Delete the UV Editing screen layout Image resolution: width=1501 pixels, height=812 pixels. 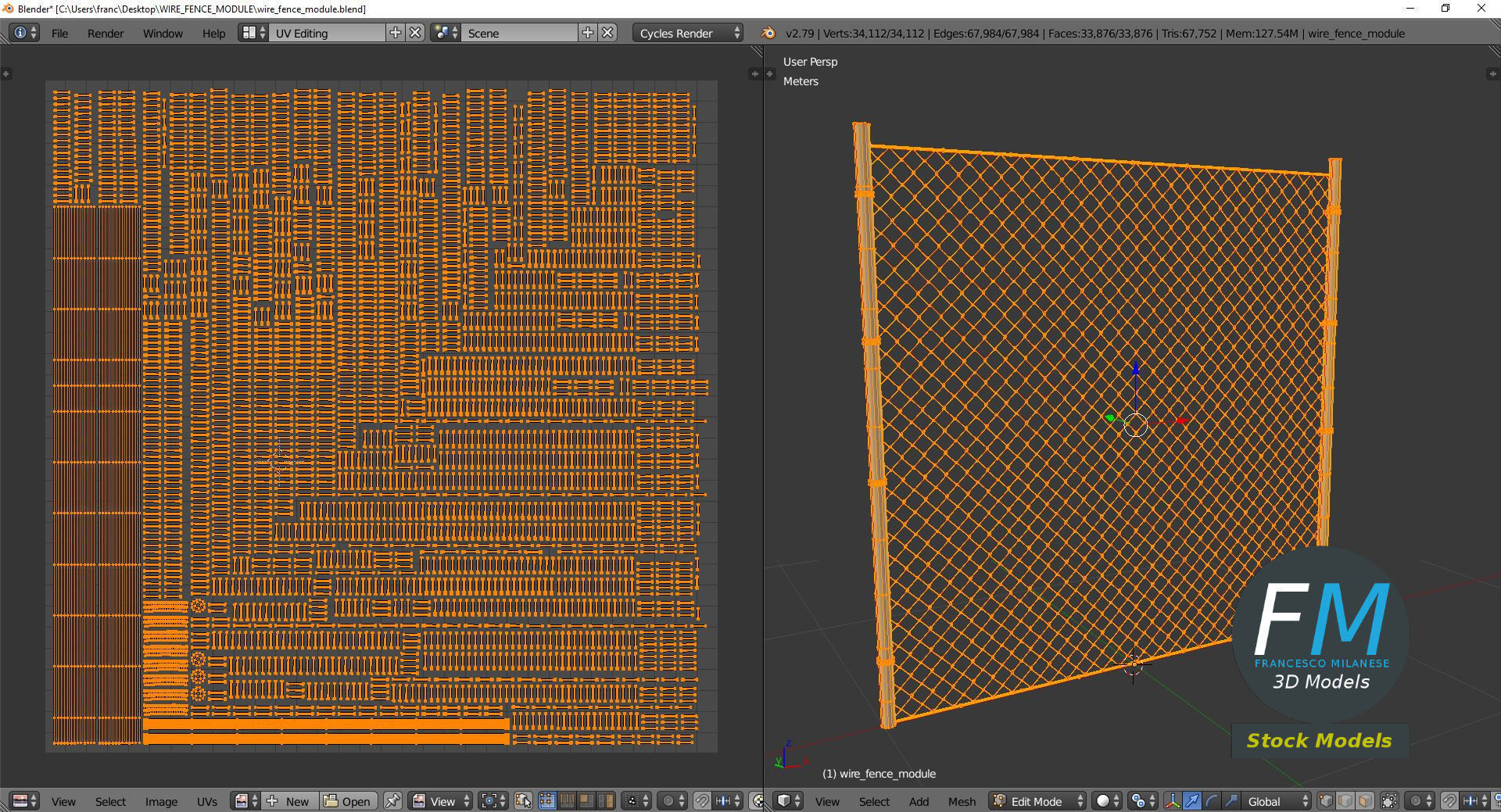tap(416, 33)
